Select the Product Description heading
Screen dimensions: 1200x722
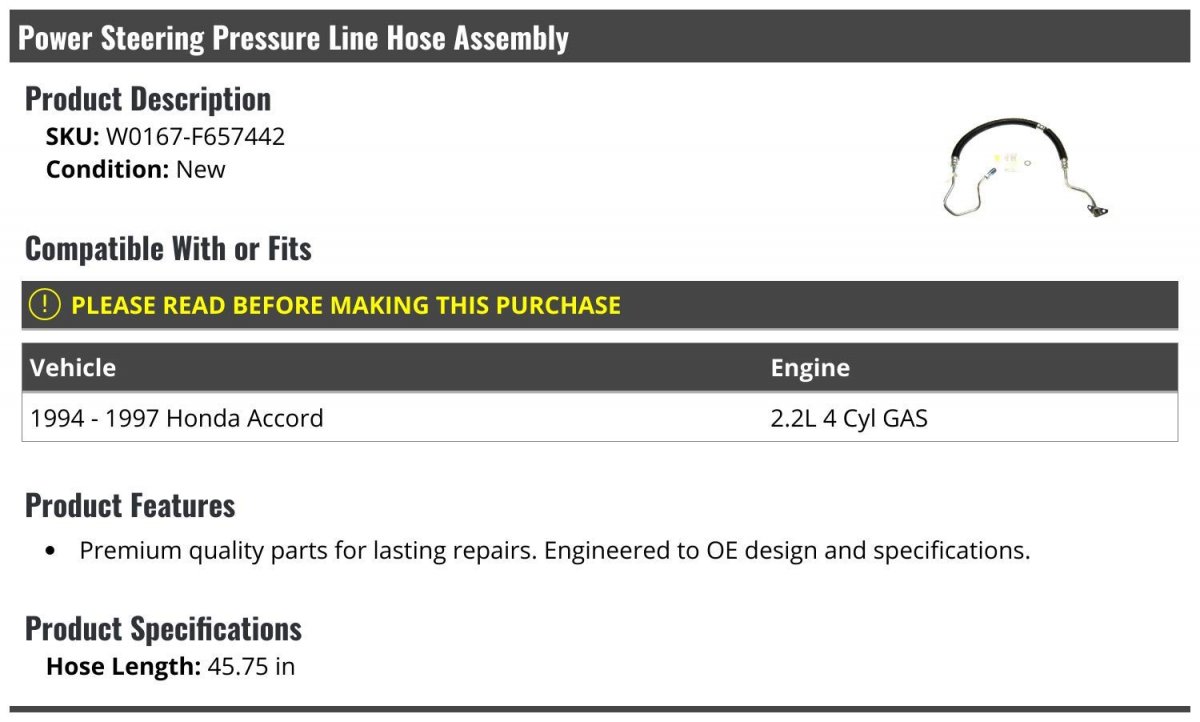tap(148, 99)
